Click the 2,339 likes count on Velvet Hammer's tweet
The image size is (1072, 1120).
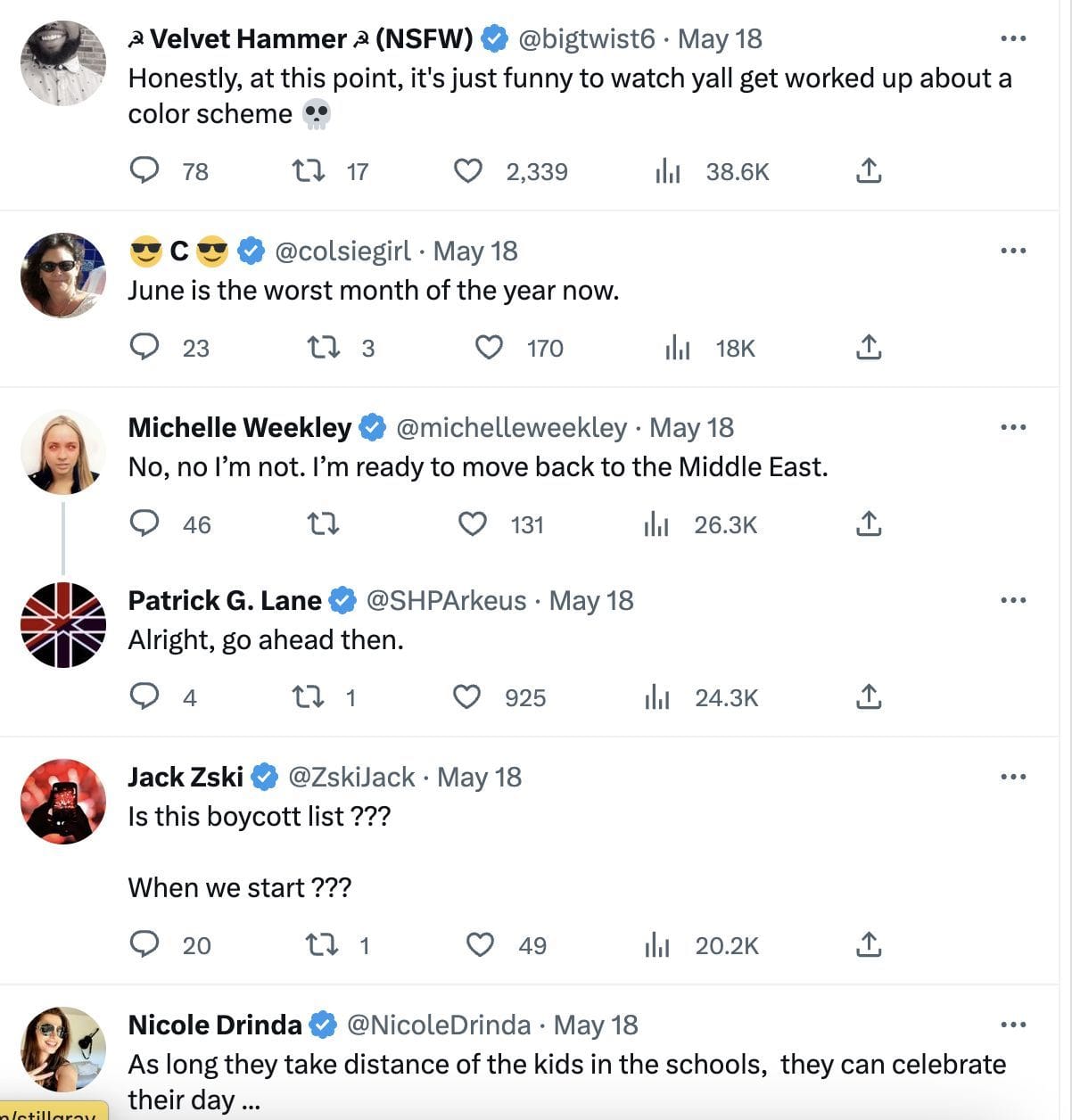536,171
